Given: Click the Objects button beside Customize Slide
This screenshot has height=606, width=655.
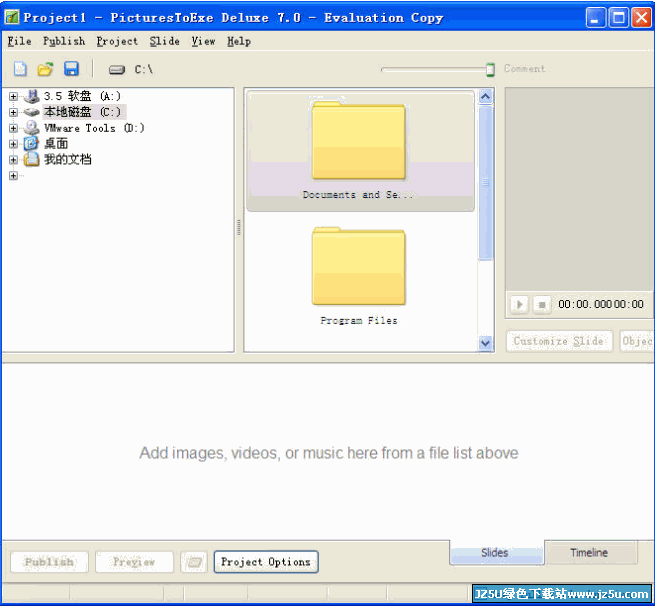Looking at the screenshot, I should click(637, 341).
